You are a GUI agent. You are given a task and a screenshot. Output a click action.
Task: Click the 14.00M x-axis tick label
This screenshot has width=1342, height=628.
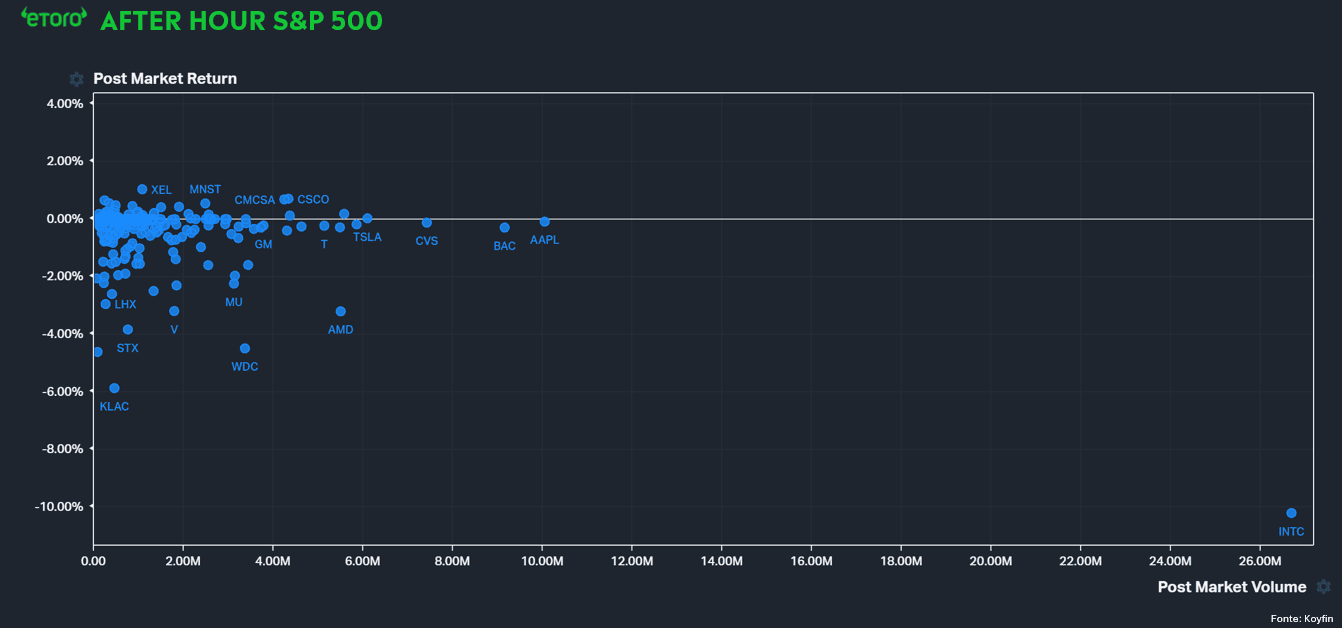tap(721, 562)
